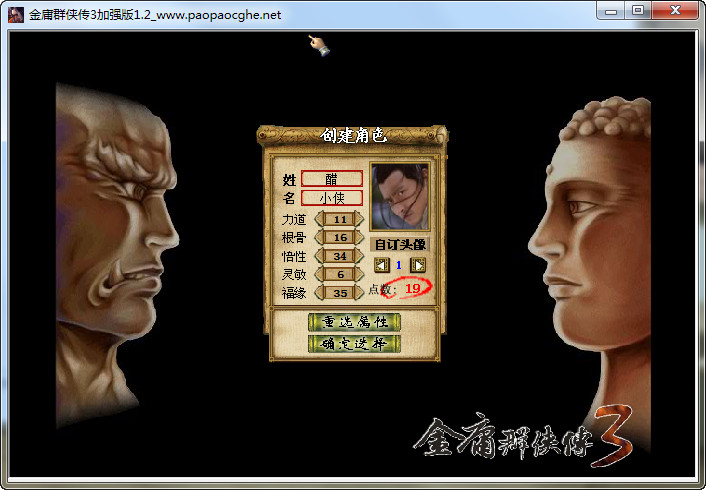Click the blue portrait number 1
Image resolution: width=706 pixels, height=490 pixels.
(x=398, y=265)
